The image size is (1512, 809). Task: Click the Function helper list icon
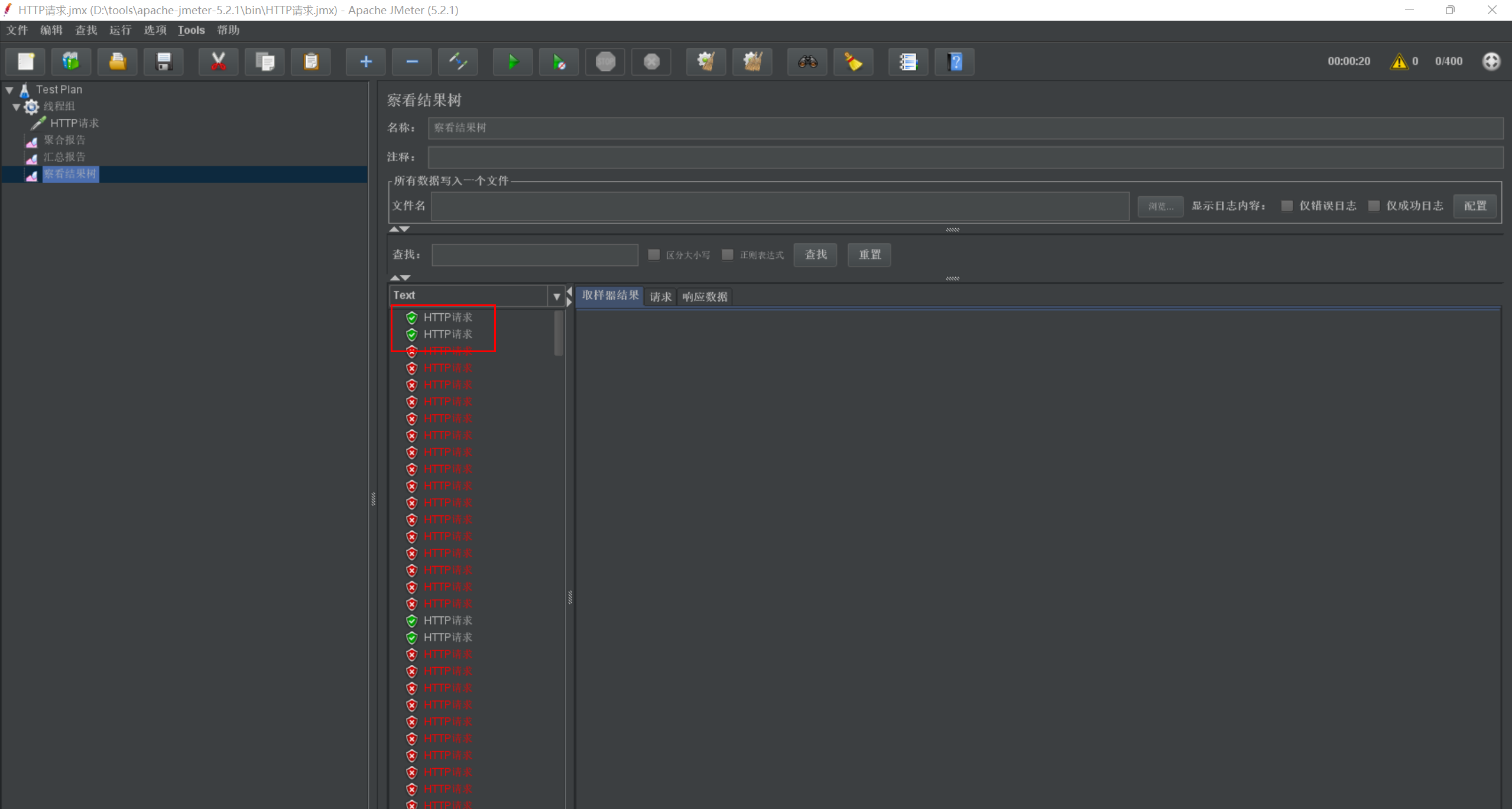(908, 61)
